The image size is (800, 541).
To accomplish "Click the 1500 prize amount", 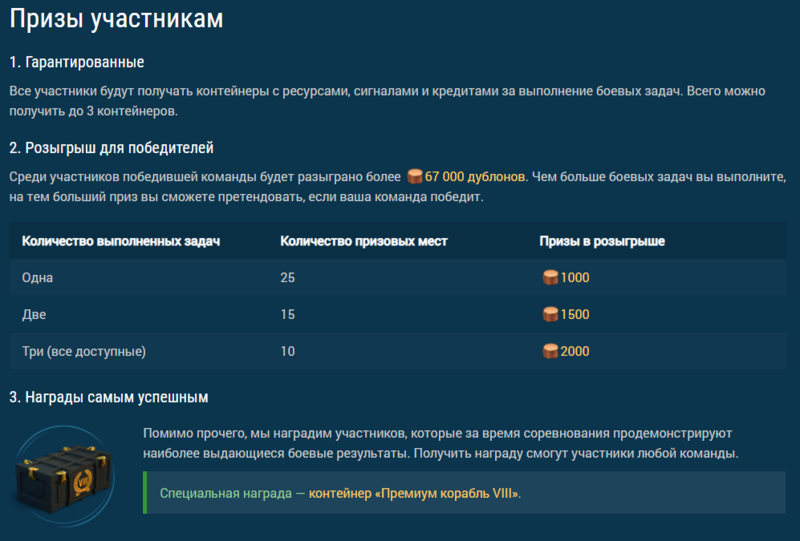I will 575,314.
